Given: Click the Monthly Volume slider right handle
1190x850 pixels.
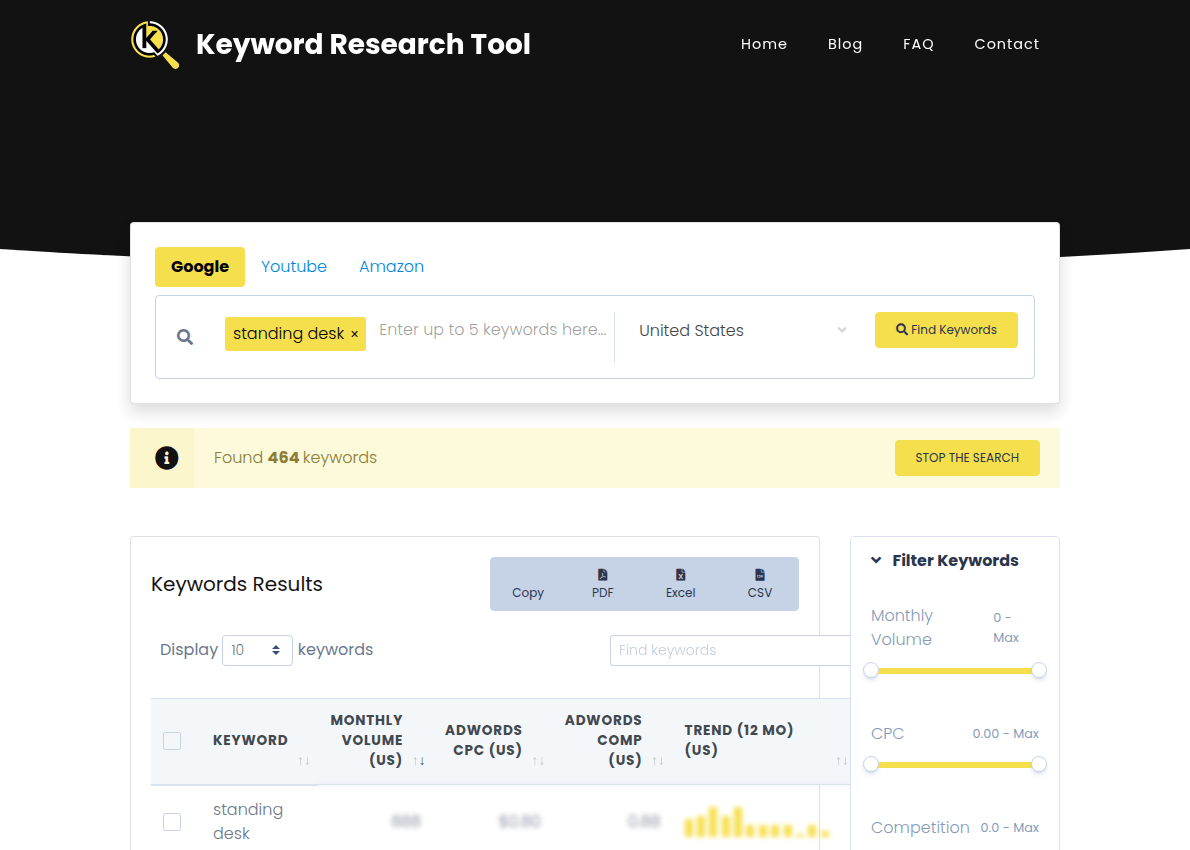Looking at the screenshot, I should pyautogui.click(x=1039, y=670).
